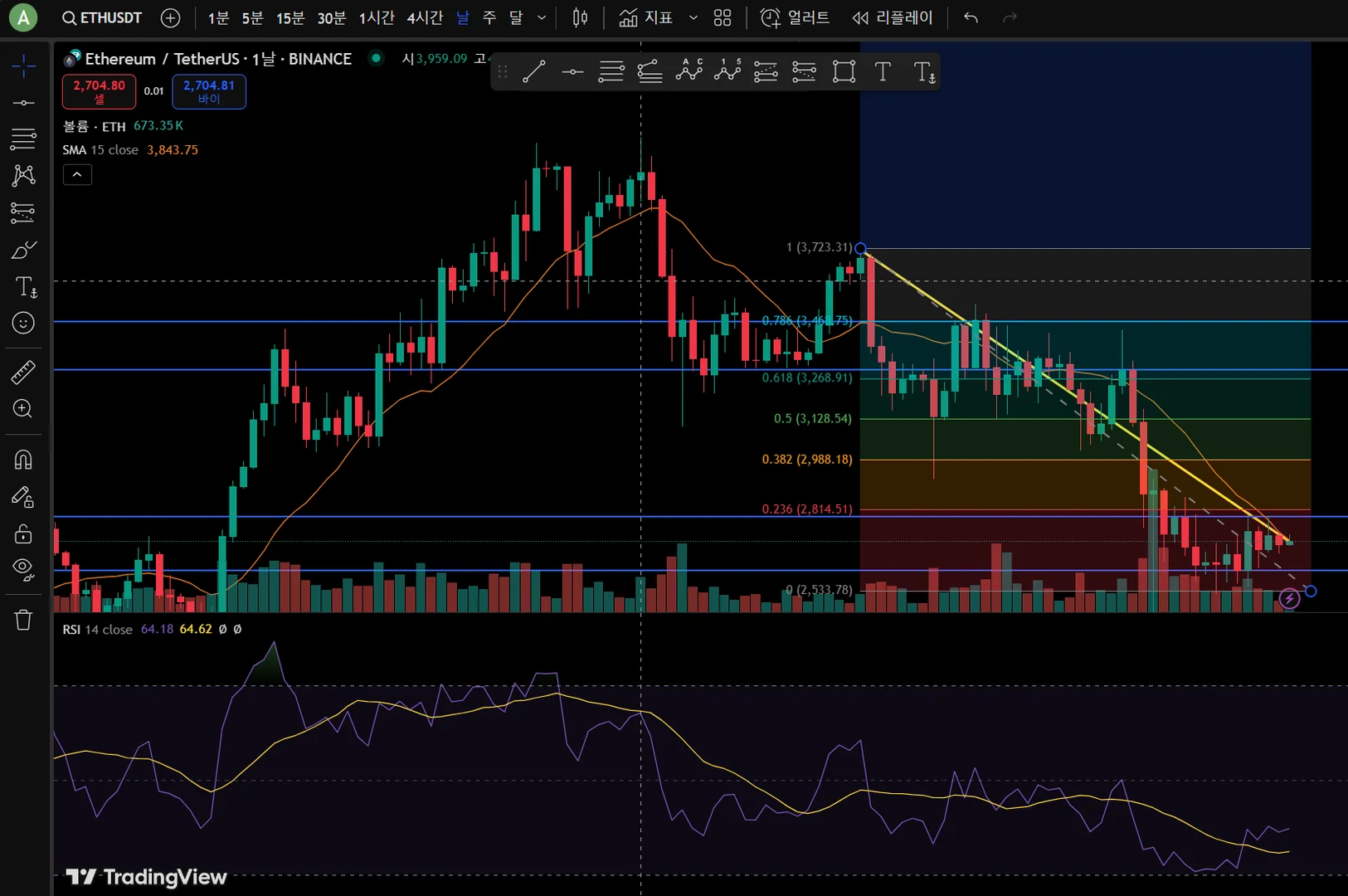The image size is (1348, 896).
Task: Expand the timeframe interval dropdown
Action: click(x=542, y=17)
